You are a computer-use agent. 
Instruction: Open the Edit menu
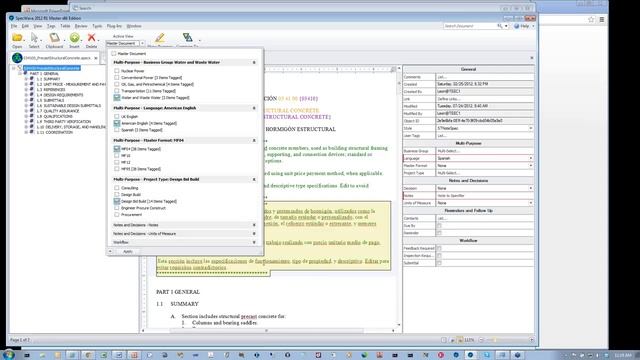click(25, 26)
